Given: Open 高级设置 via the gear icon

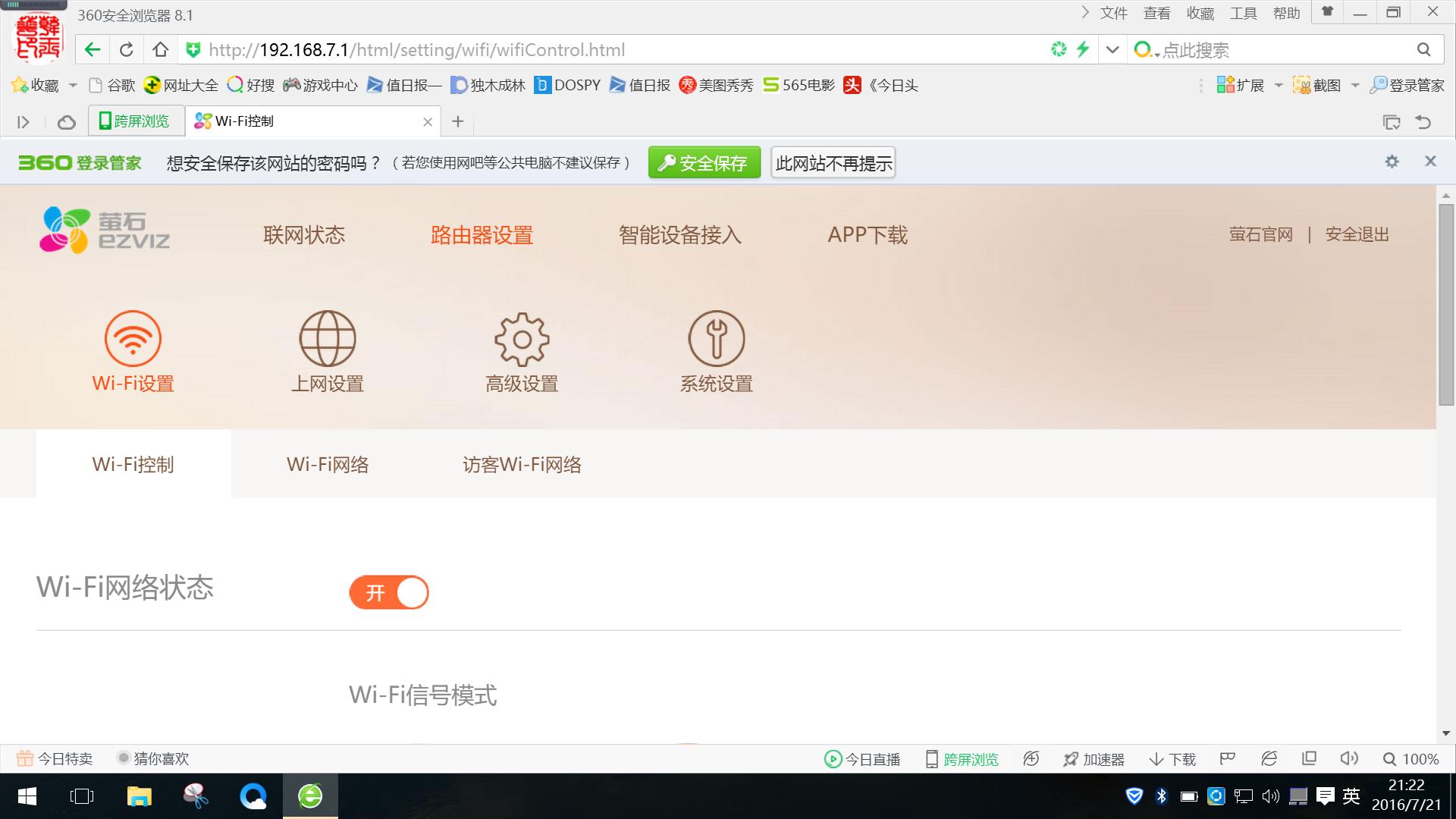Looking at the screenshot, I should [521, 339].
